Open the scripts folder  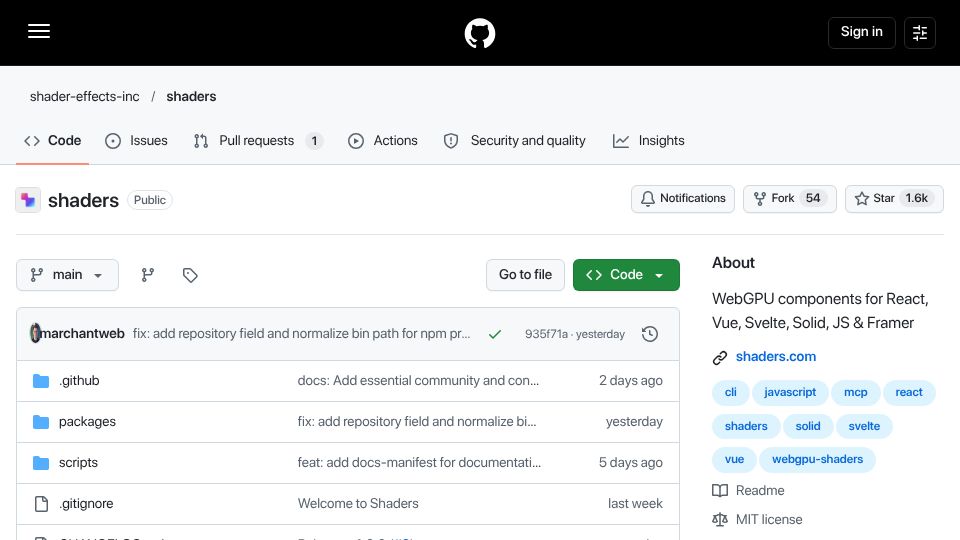[x=78, y=463]
